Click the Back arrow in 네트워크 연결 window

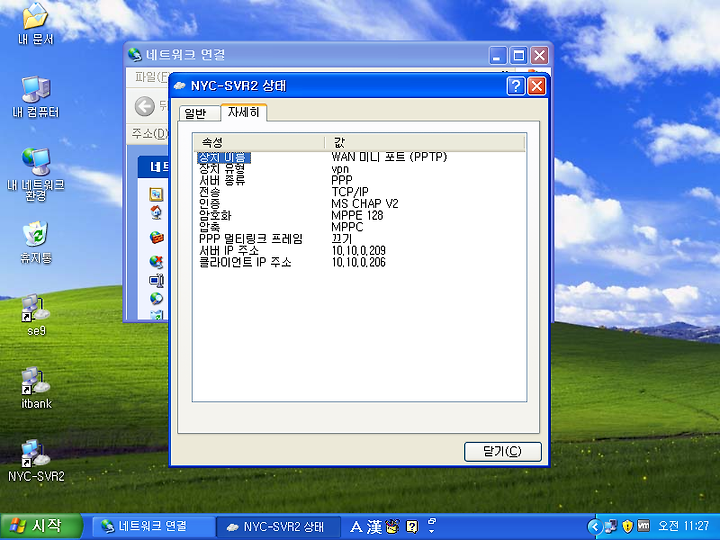pyautogui.click(x=145, y=107)
